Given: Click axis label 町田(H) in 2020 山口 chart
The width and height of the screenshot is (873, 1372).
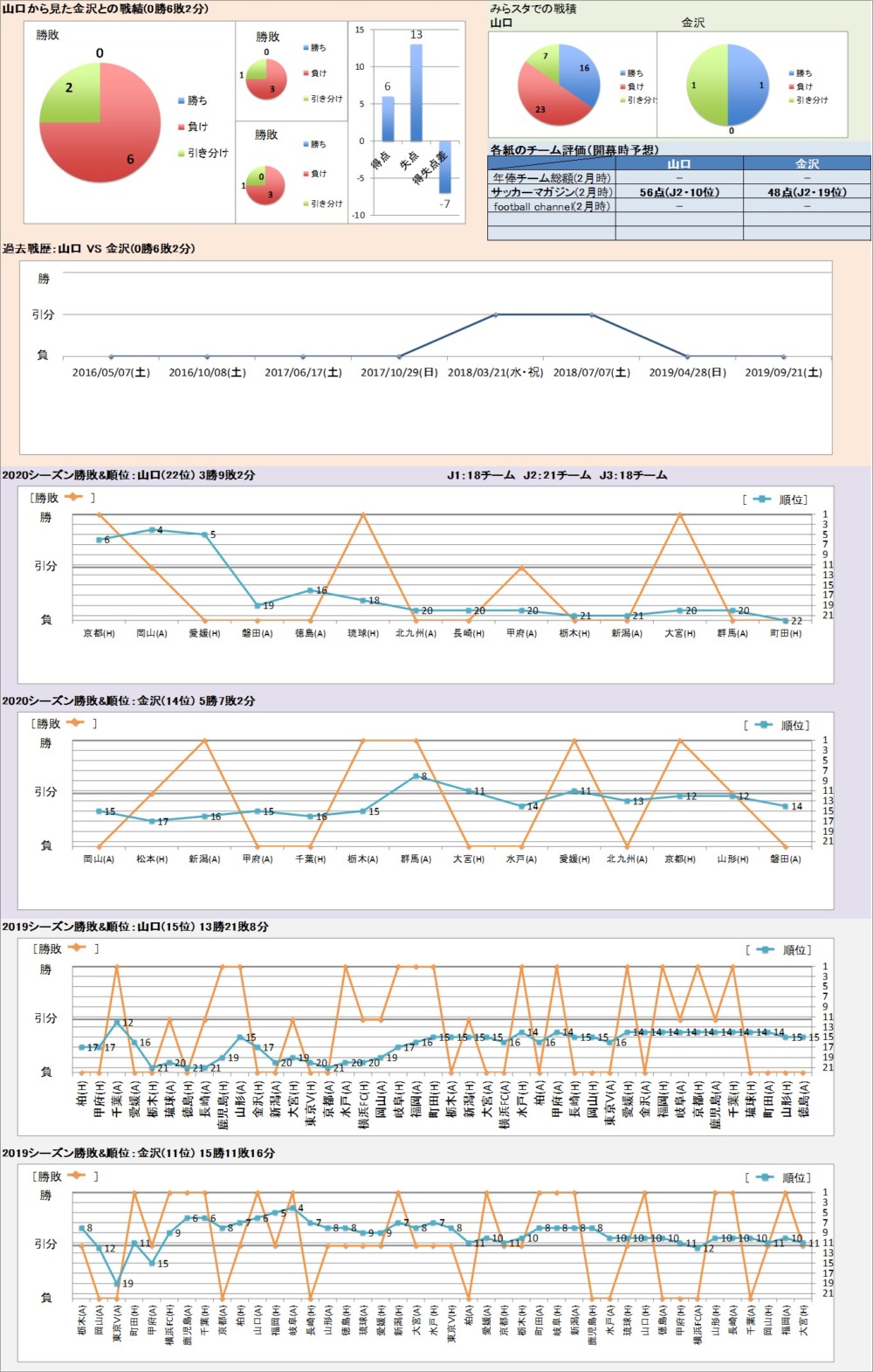Looking at the screenshot, I should (x=786, y=633).
